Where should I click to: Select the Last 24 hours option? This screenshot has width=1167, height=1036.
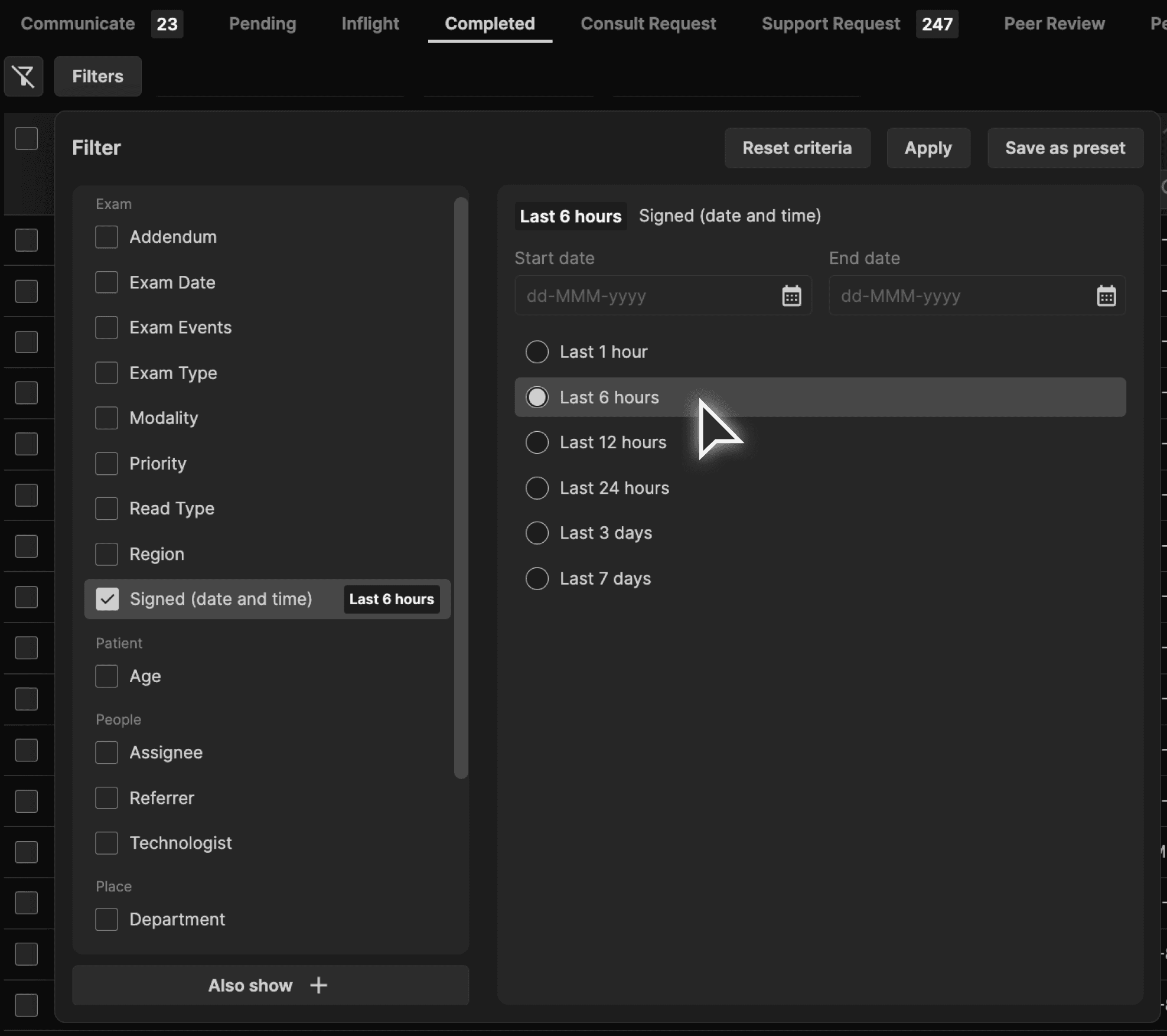537,488
